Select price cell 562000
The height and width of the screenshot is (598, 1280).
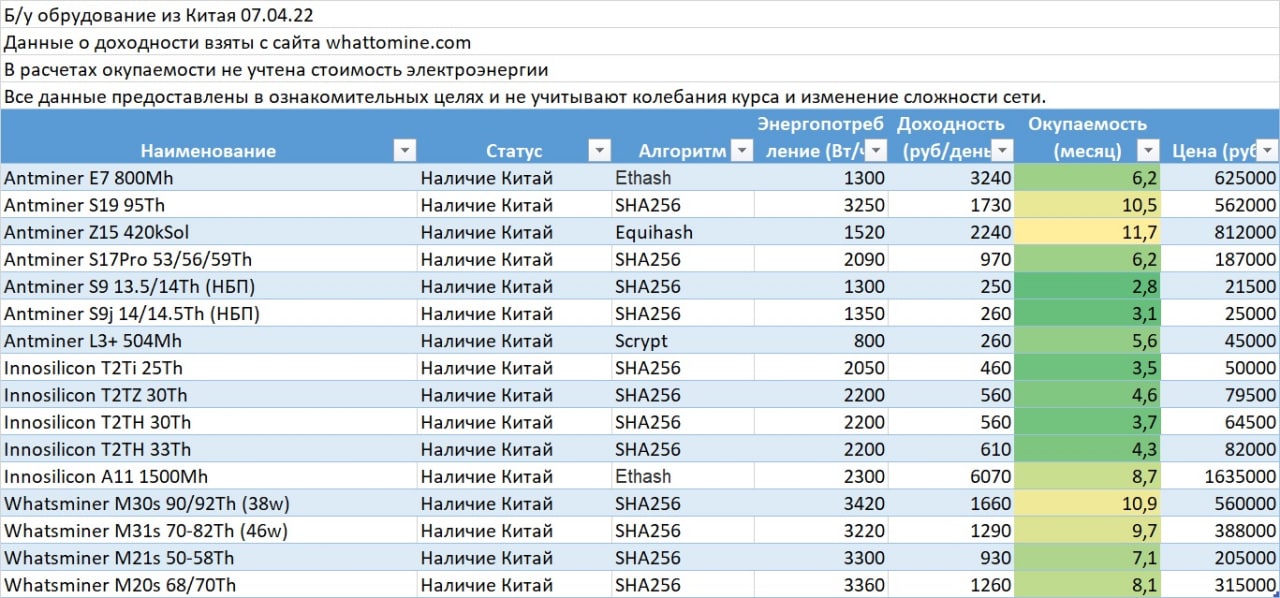[1221, 205]
